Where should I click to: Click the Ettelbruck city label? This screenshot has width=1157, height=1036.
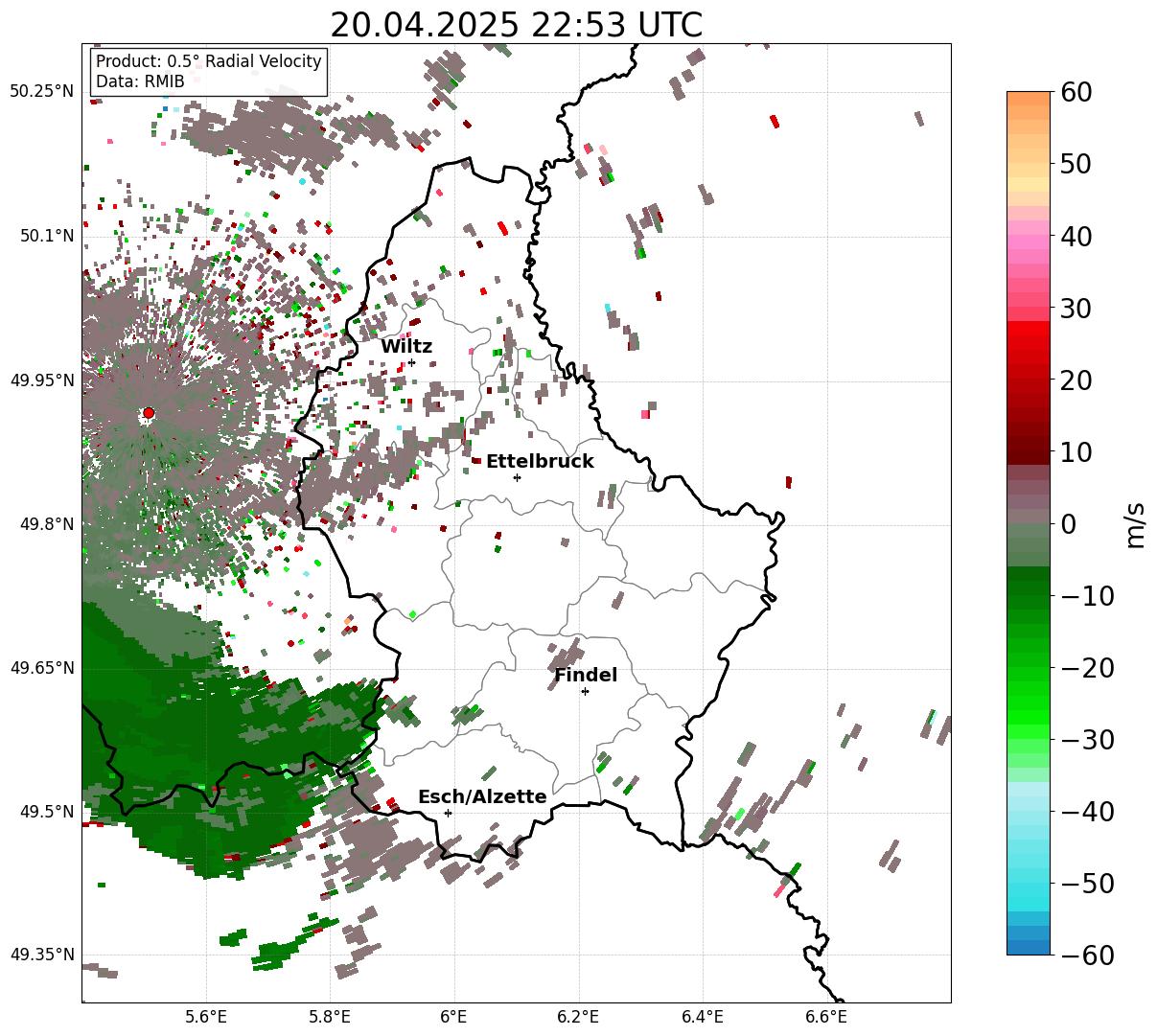tap(540, 461)
